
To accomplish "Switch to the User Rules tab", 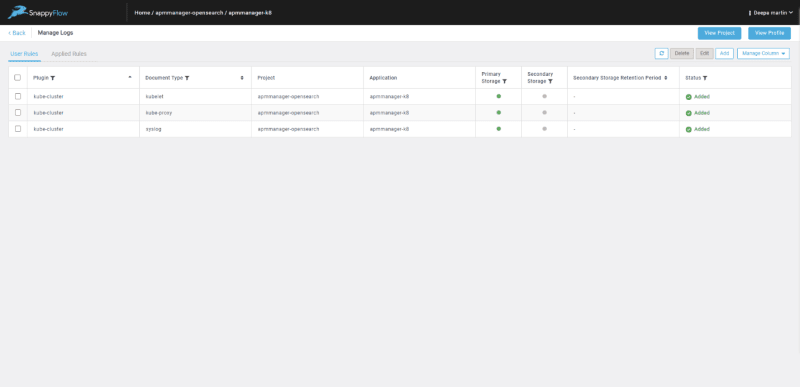I will coord(24,54).
